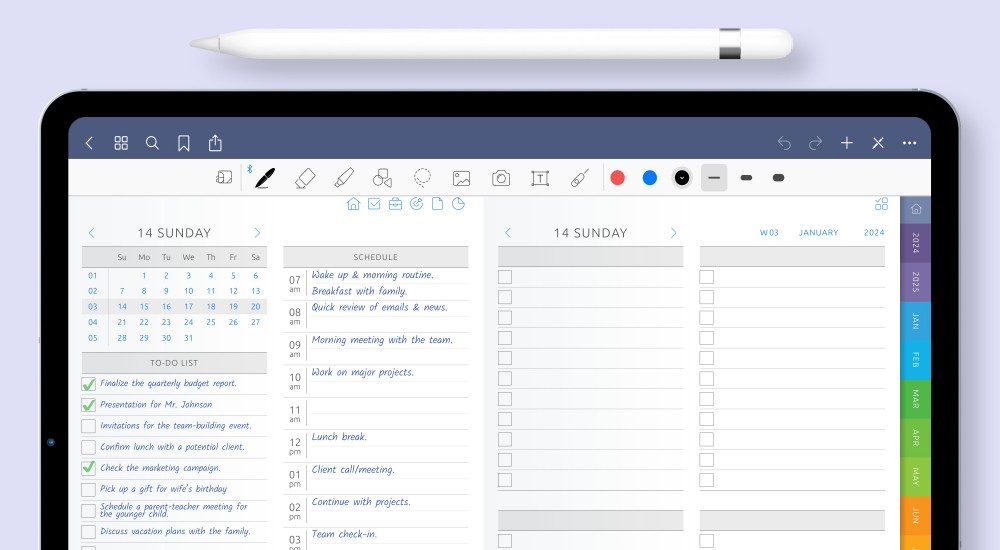Image resolution: width=1000 pixels, height=550 pixels.
Task: Open the home tab on side index
Action: pos(916,209)
